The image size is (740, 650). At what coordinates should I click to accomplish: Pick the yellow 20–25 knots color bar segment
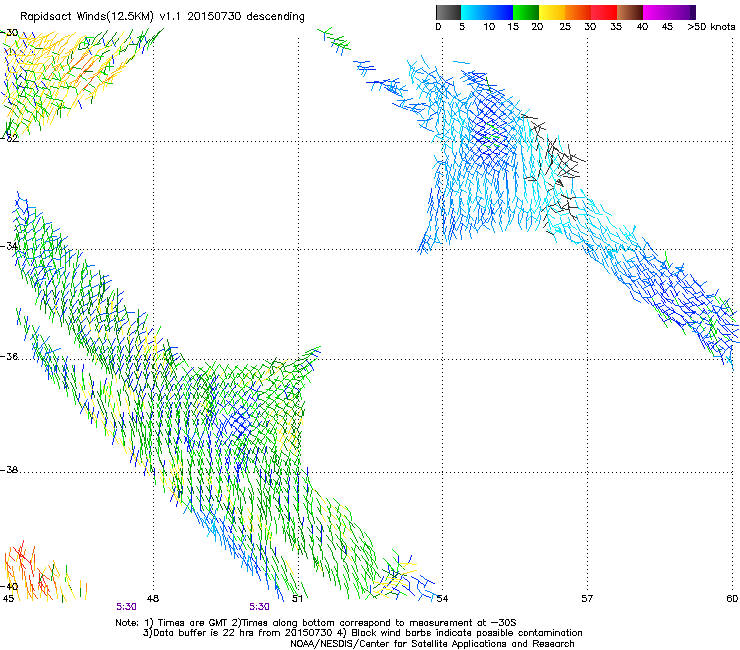coord(552,12)
